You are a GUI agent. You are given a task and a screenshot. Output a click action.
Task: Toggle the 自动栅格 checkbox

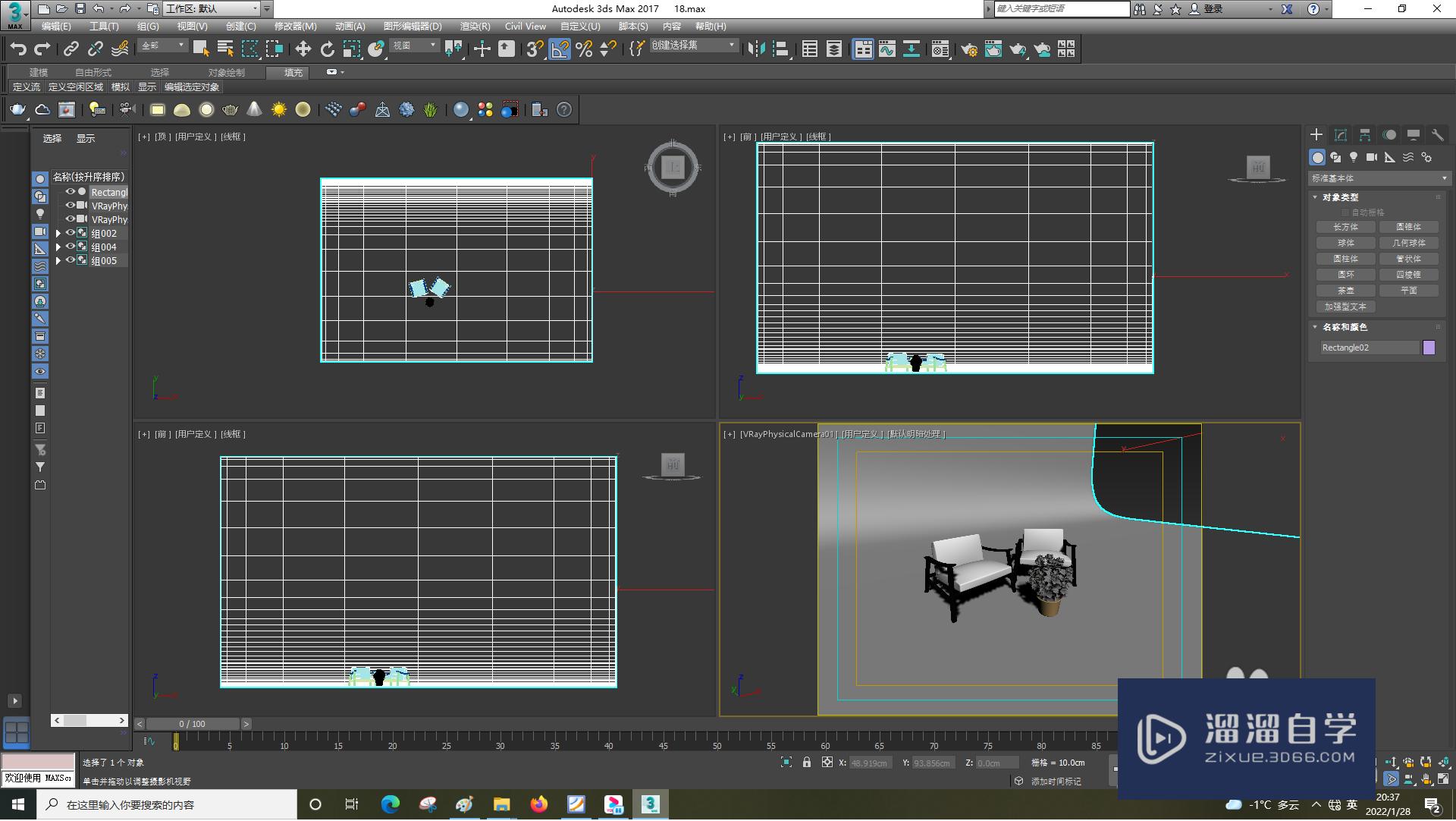click(x=1346, y=212)
